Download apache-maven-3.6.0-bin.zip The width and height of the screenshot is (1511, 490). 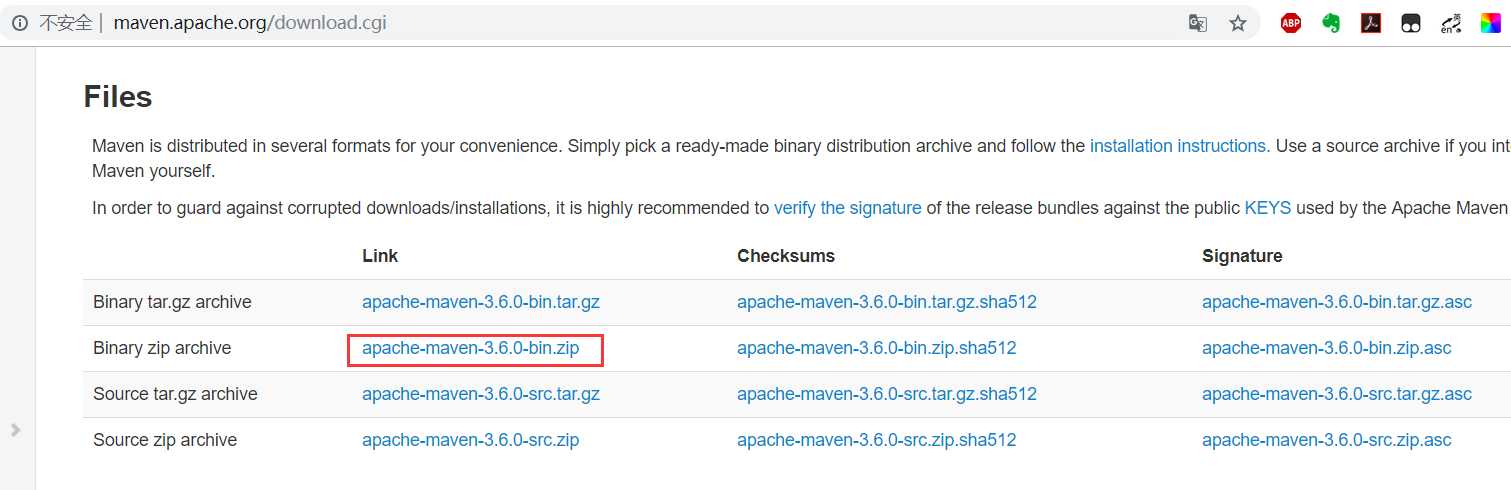coord(470,348)
